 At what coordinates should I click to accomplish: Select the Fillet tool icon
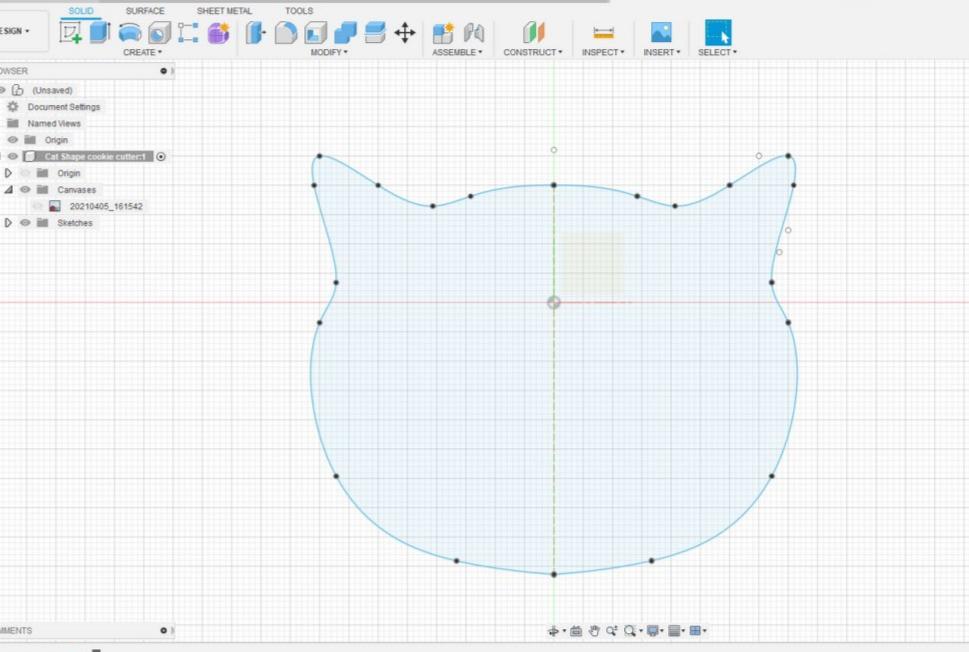[286, 32]
